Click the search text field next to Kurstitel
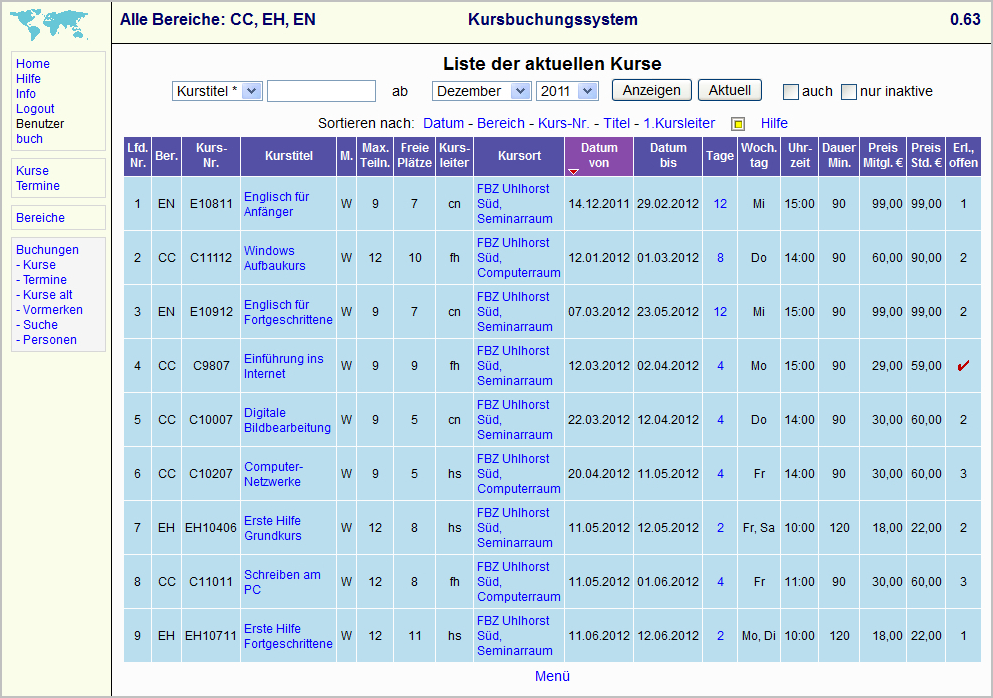This screenshot has height=698, width=993. pyautogui.click(x=322, y=91)
